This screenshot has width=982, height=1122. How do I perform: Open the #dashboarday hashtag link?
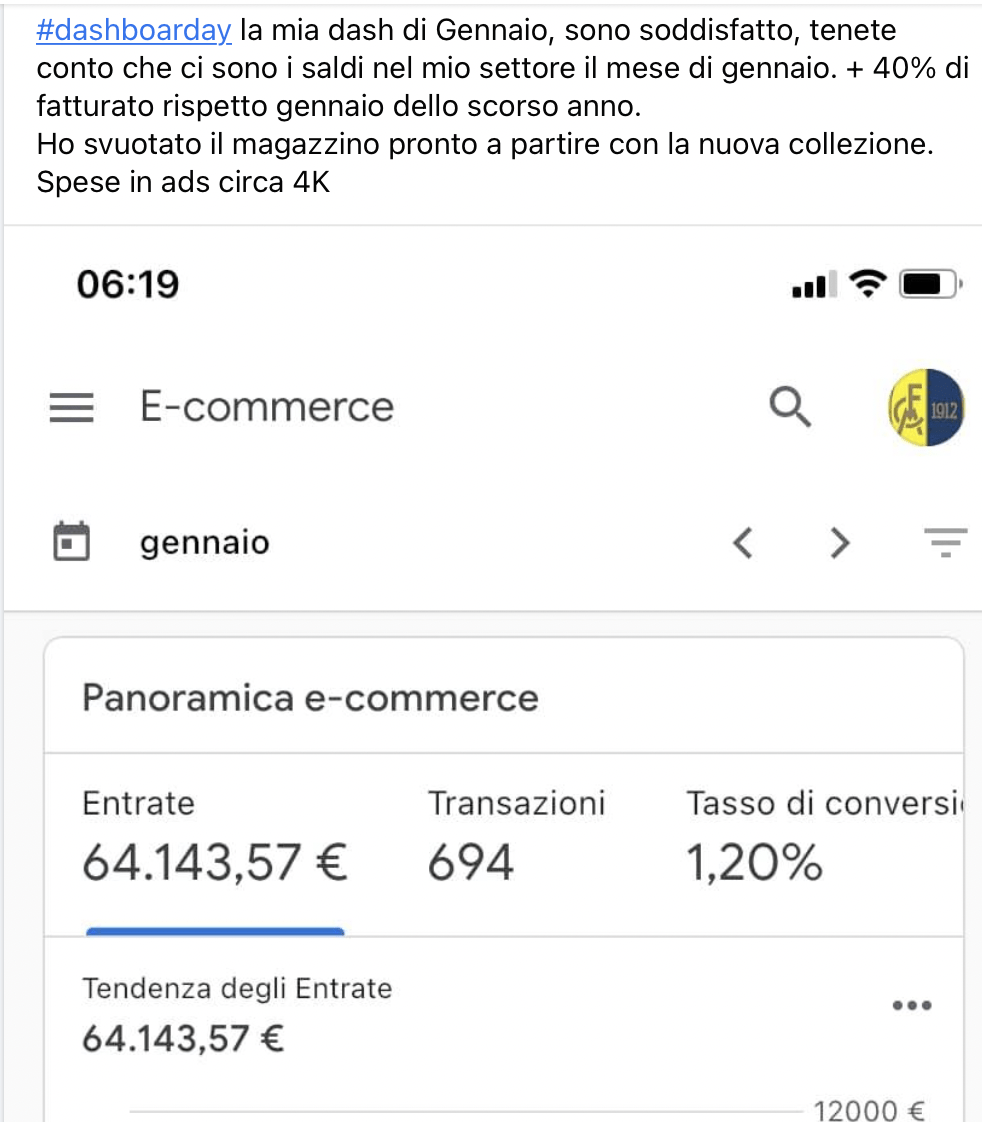pos(134,30)
